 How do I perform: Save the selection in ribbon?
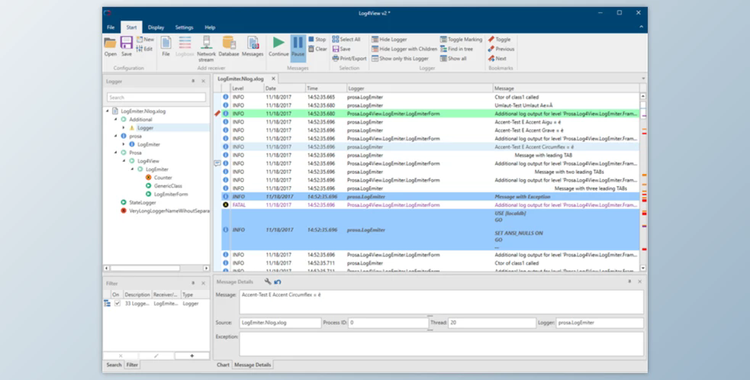[342, 49]
